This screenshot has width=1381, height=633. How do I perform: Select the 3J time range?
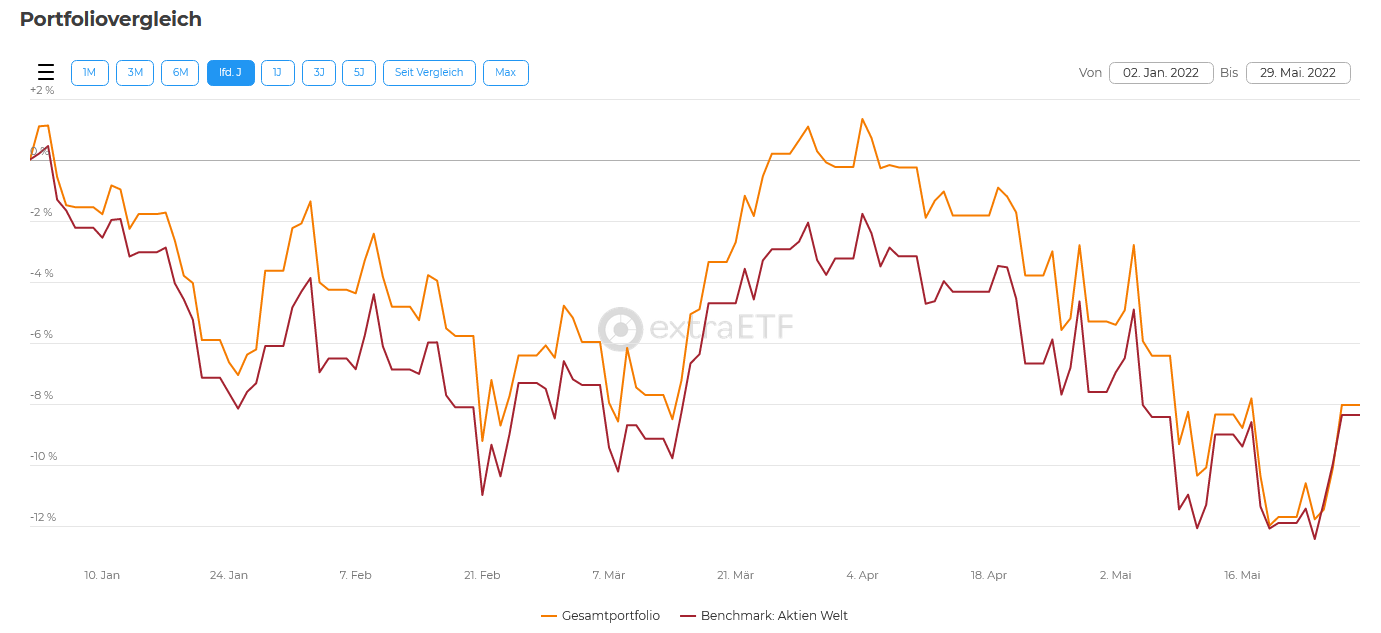[318, 73]
